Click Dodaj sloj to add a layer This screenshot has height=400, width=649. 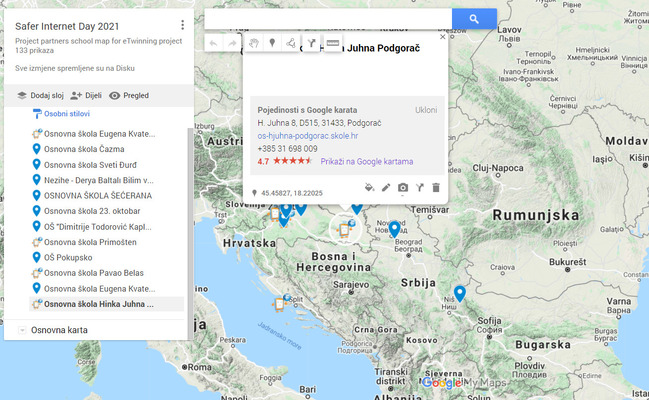(40, 96)
